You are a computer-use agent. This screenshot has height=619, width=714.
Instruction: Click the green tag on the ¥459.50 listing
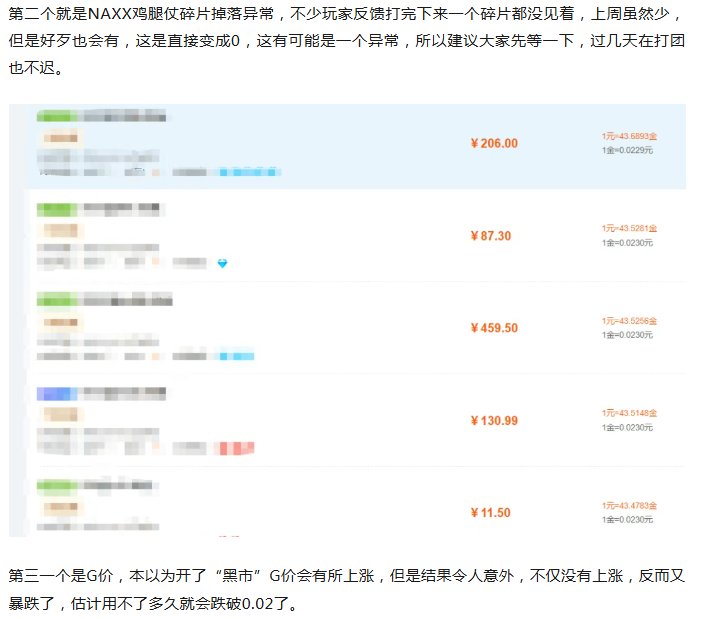[x=58, y=300]
